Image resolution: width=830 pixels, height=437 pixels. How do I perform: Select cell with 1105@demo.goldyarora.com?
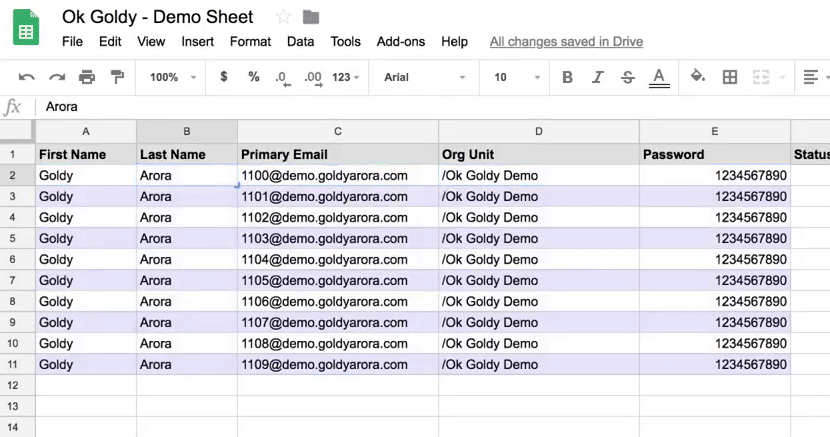[x=338, y=280]
